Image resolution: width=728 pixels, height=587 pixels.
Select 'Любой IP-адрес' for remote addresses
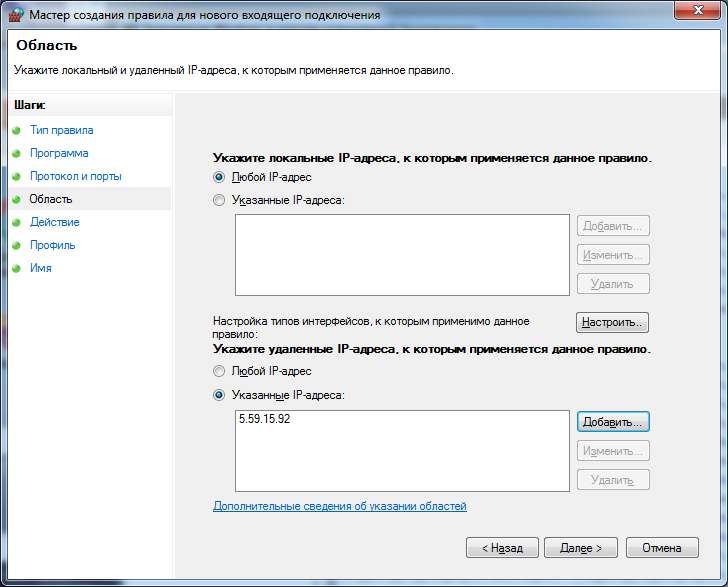[219, 371]
